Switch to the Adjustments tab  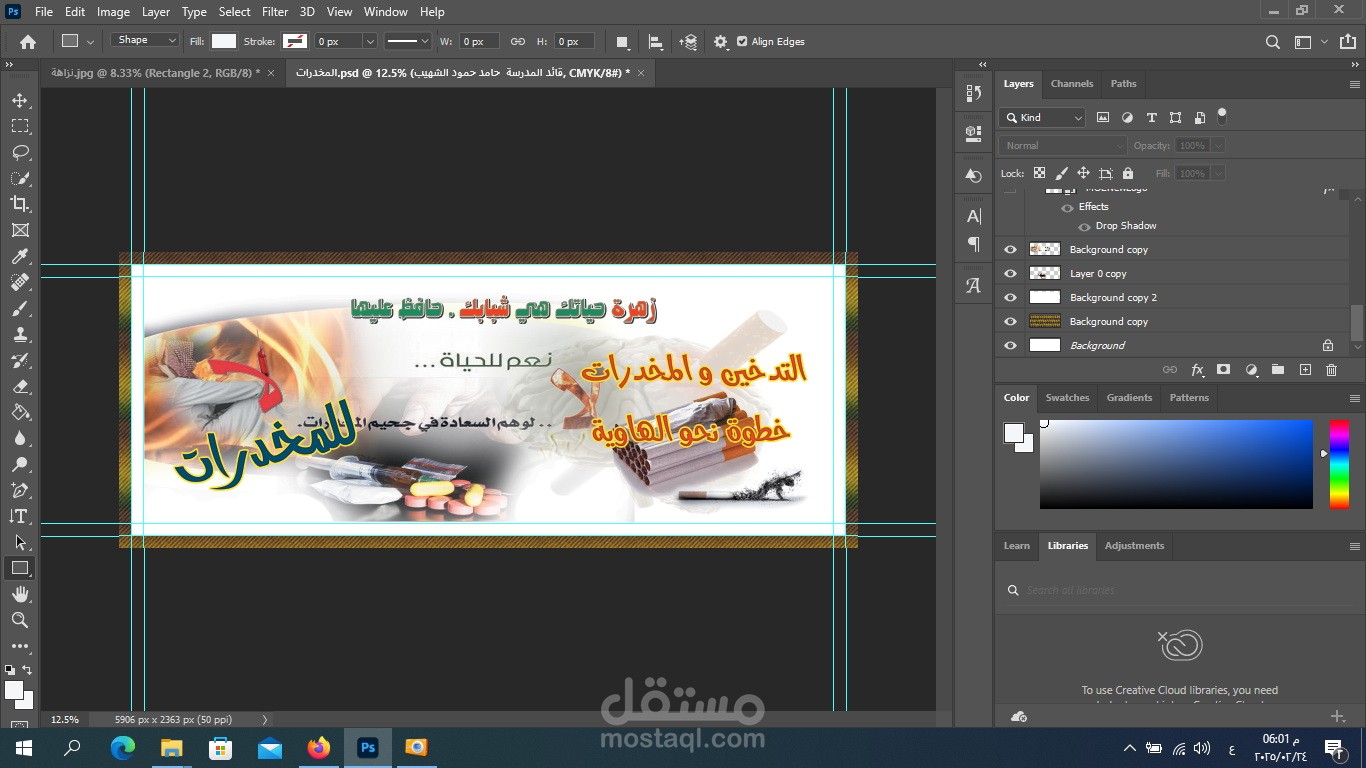coord(1134,546)
